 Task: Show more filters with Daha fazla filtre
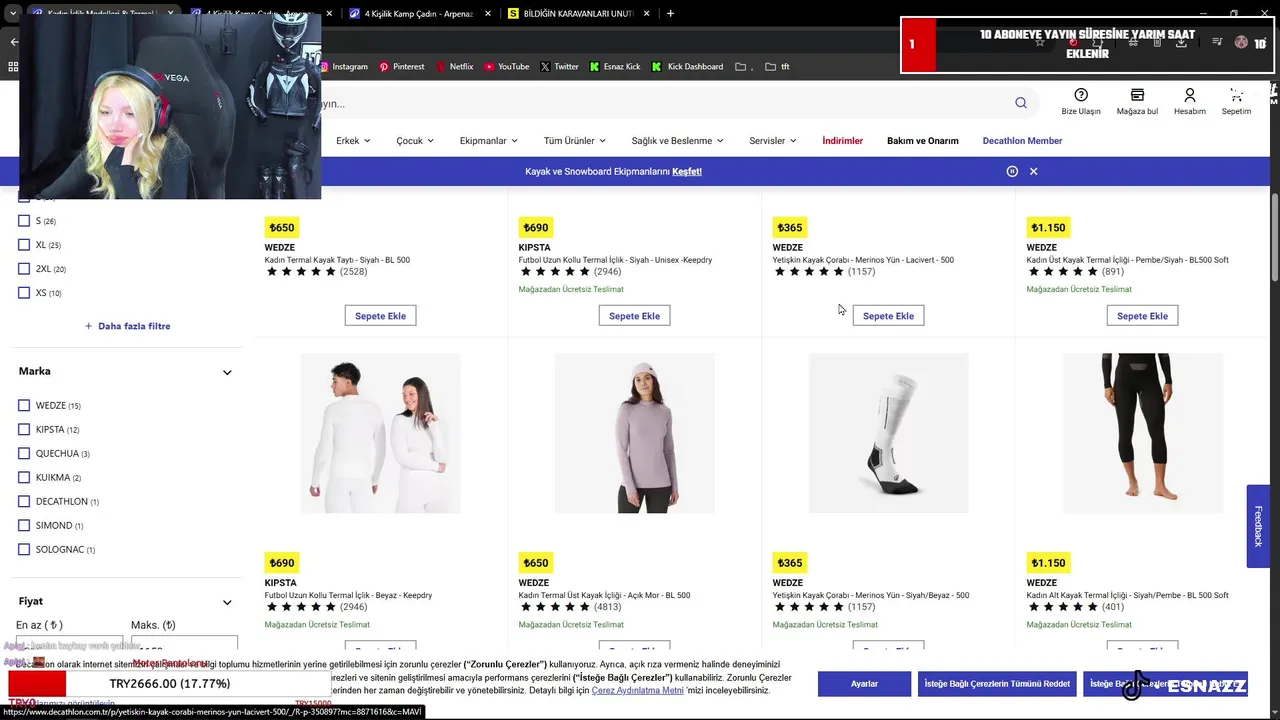coord(127,326)
